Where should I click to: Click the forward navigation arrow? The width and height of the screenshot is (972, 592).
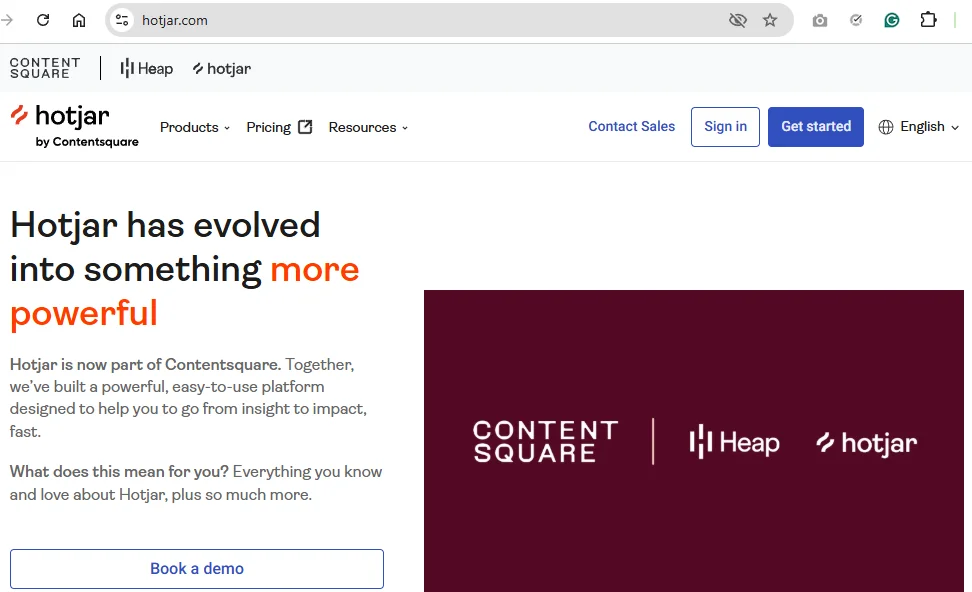tap(7, 20)
